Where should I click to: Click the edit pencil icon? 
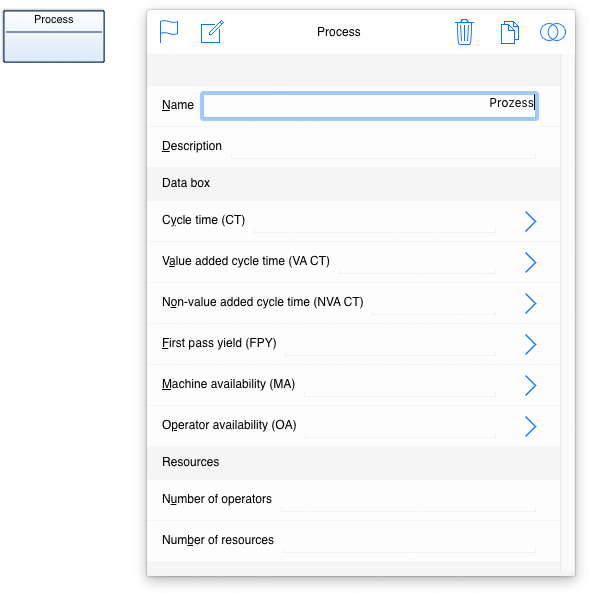[212, 31]
